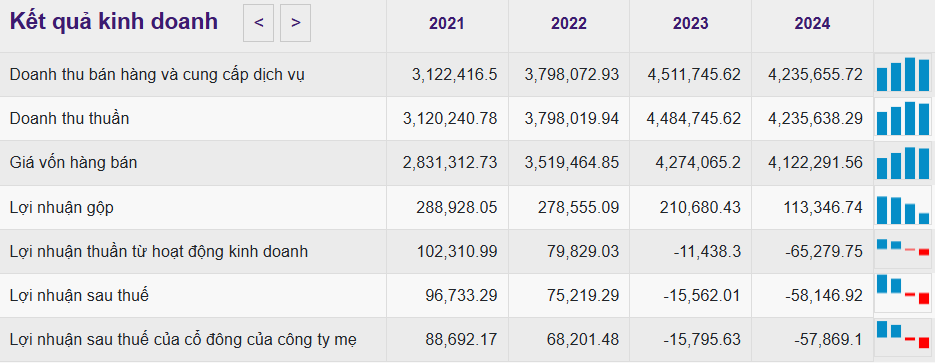
Task: Click the 2021 Doanh thu thuần value 3,120,240.78
Action: pos(450,119)
